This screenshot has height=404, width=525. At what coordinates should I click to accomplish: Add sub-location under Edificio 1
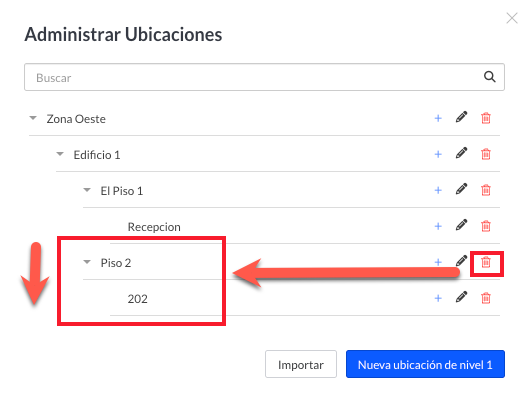438,154
